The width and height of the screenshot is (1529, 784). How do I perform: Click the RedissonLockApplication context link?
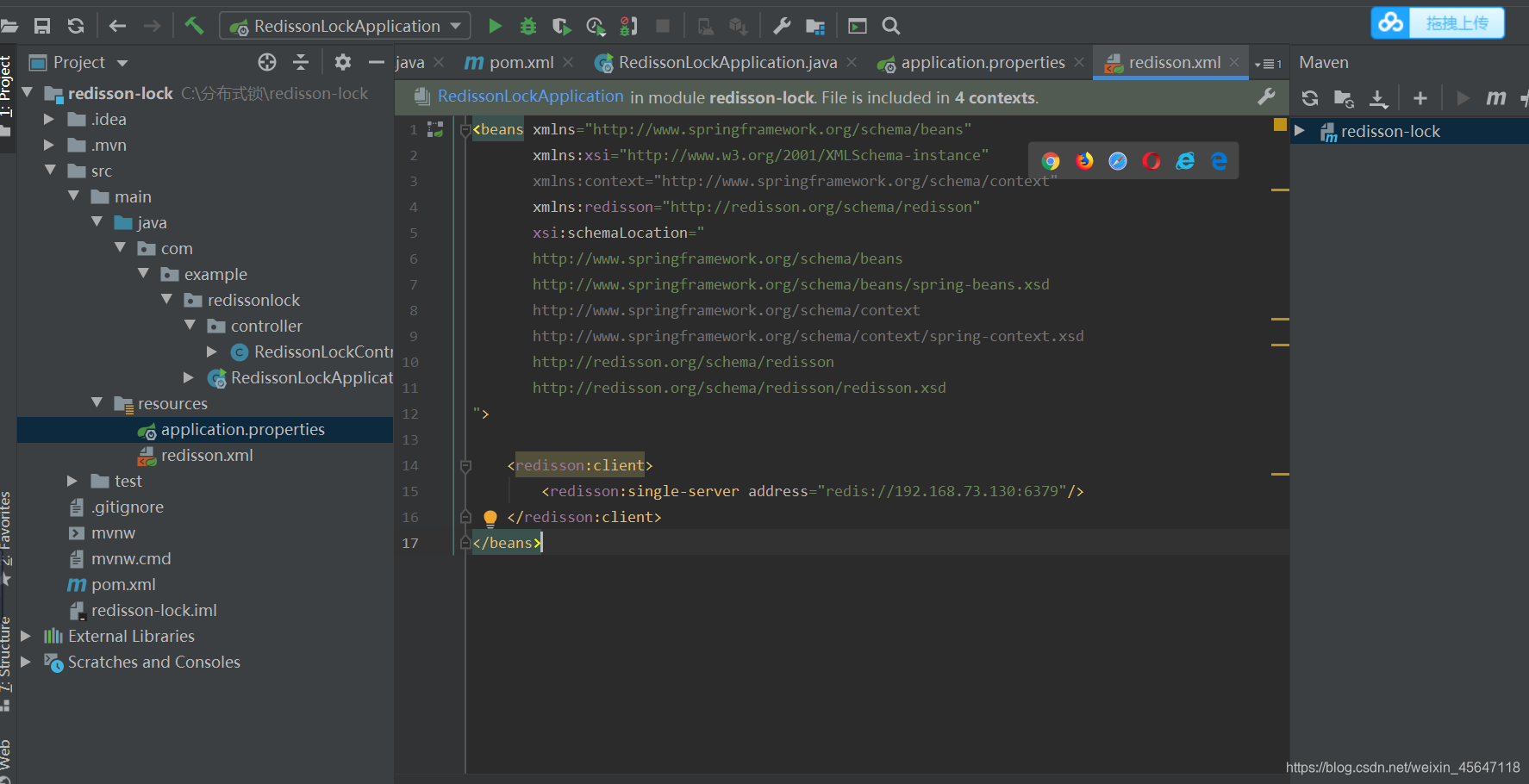[x=530, y=96]
